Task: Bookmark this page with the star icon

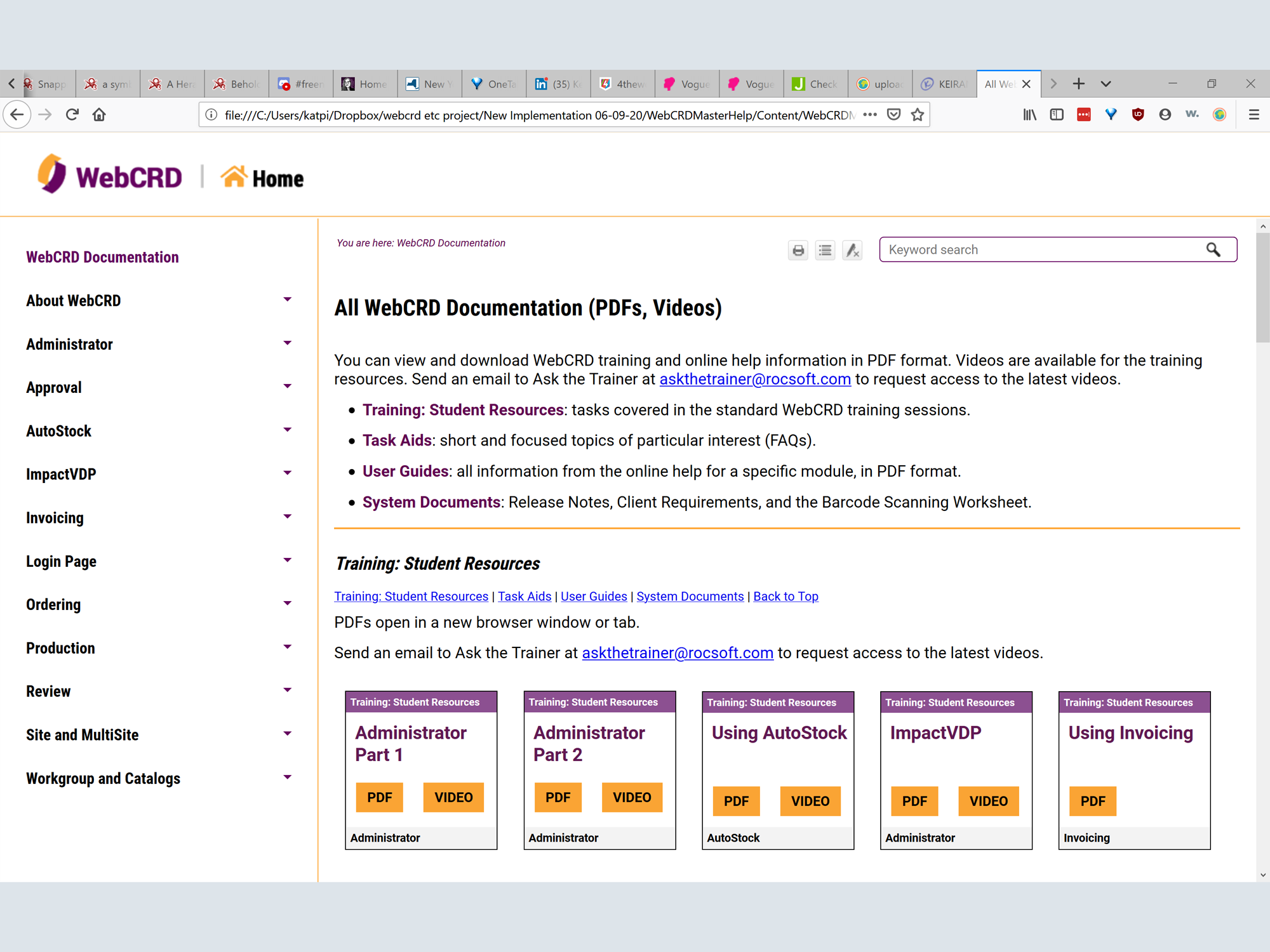Action: pyautogui.click(x=918, y=115)
